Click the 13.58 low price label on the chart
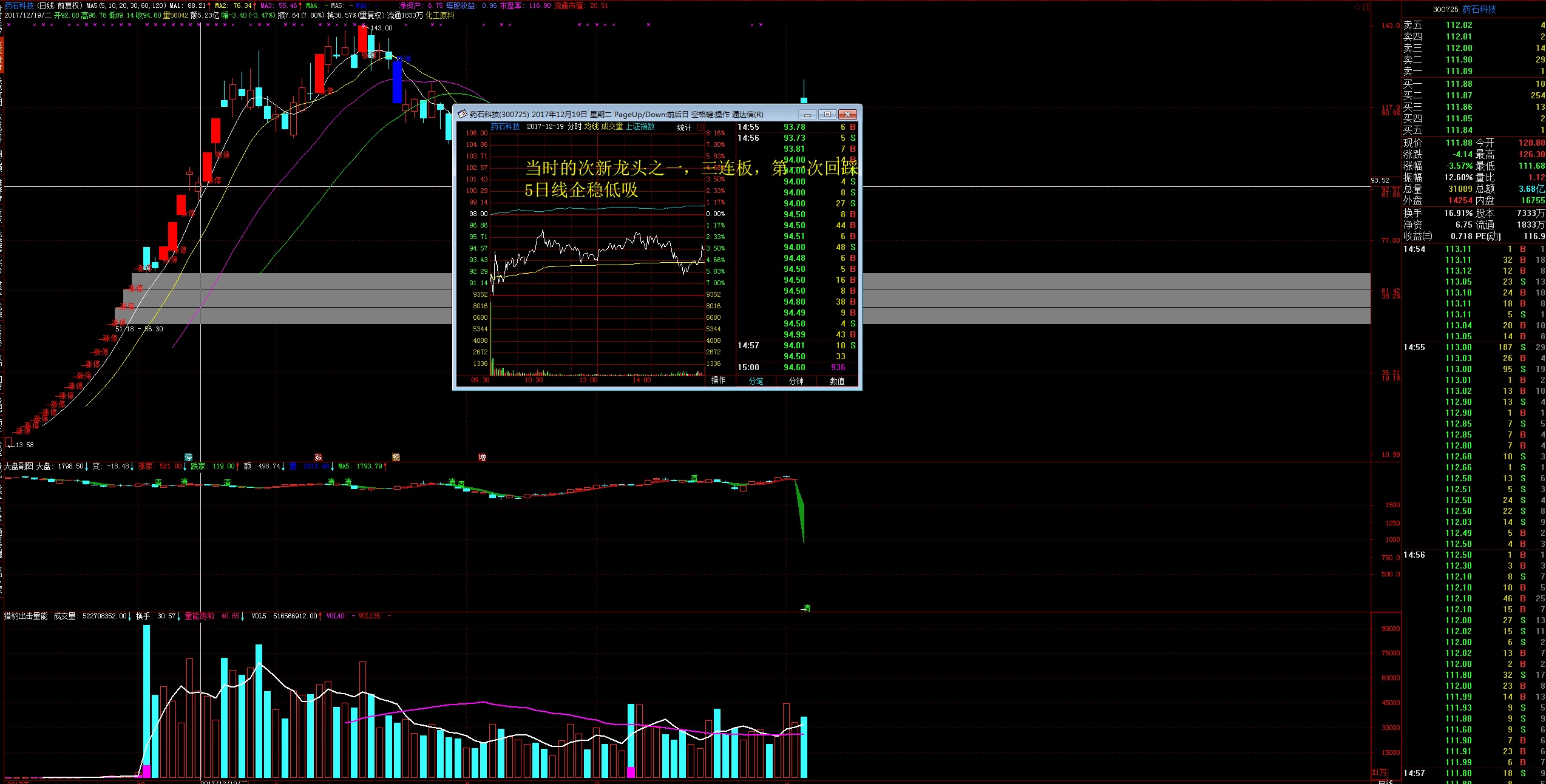 click(x=25, y=445)
